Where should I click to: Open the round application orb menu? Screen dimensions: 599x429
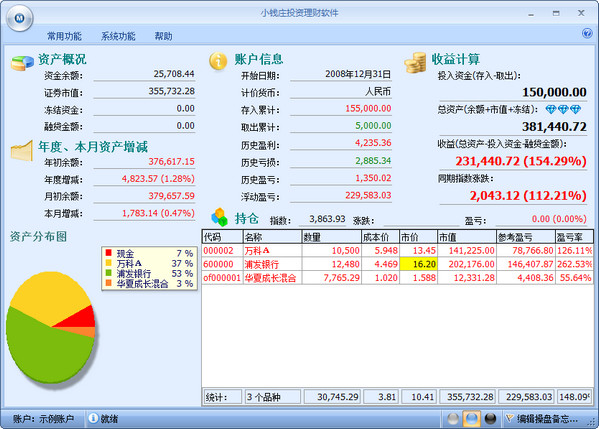(20, 18)
